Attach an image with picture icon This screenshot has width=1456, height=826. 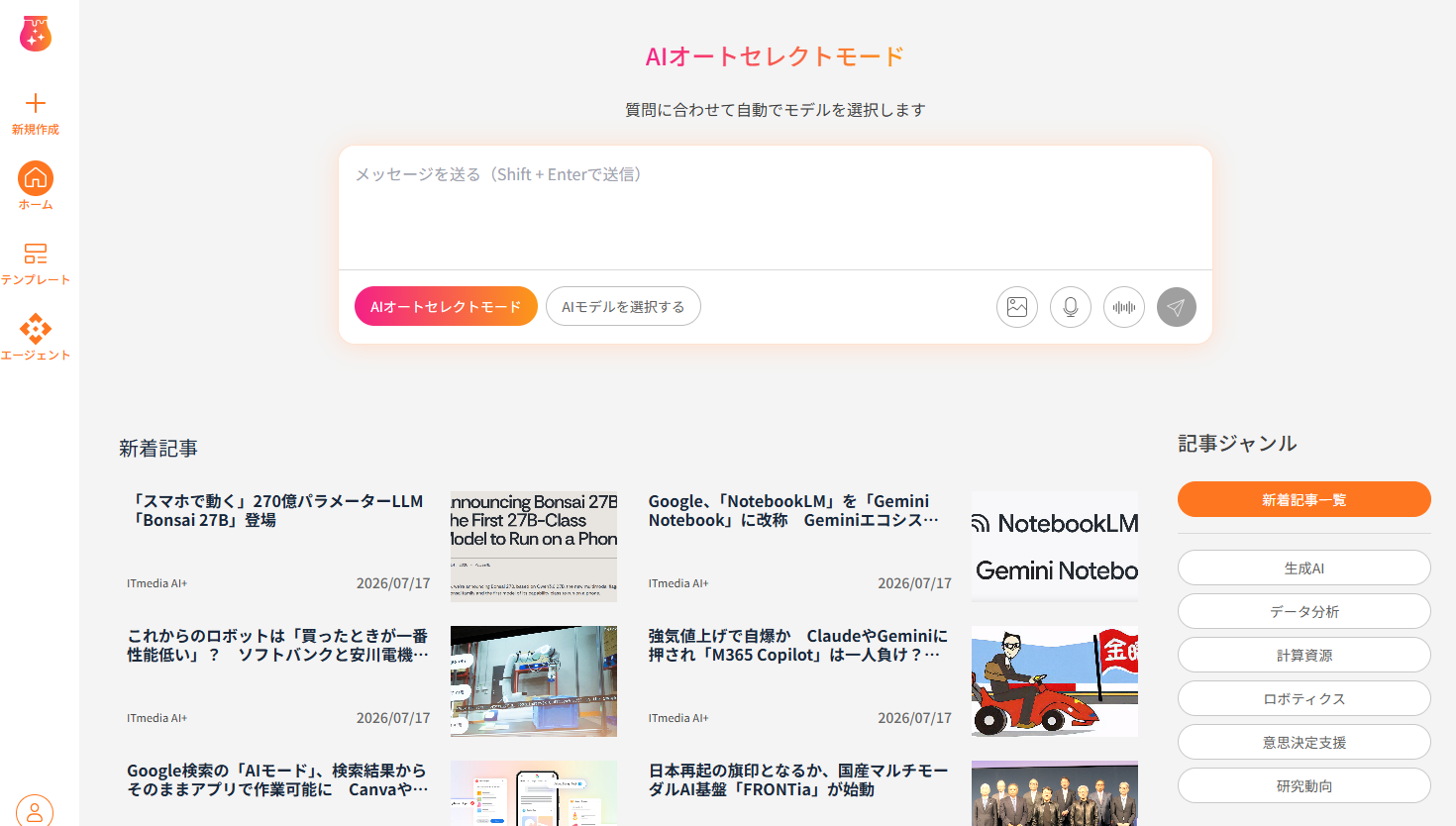[x=1017, y=307]
